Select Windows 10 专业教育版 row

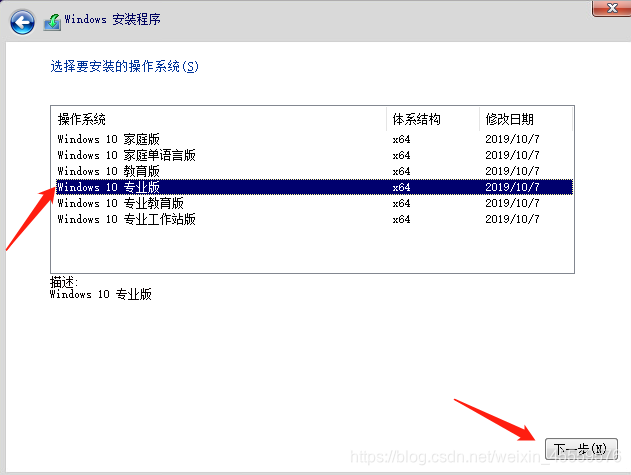point(314,203)
